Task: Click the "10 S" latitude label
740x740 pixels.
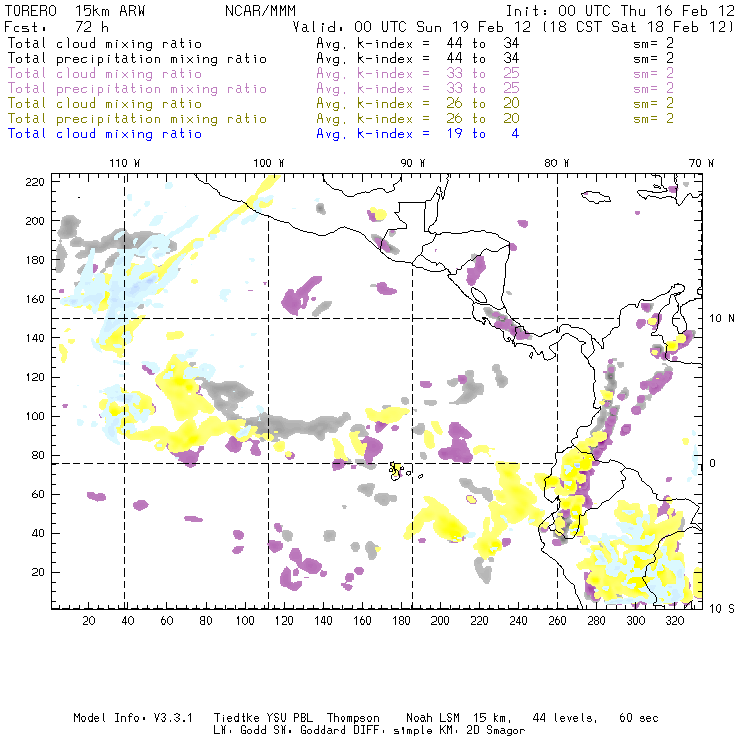Action: coord(723,608)
